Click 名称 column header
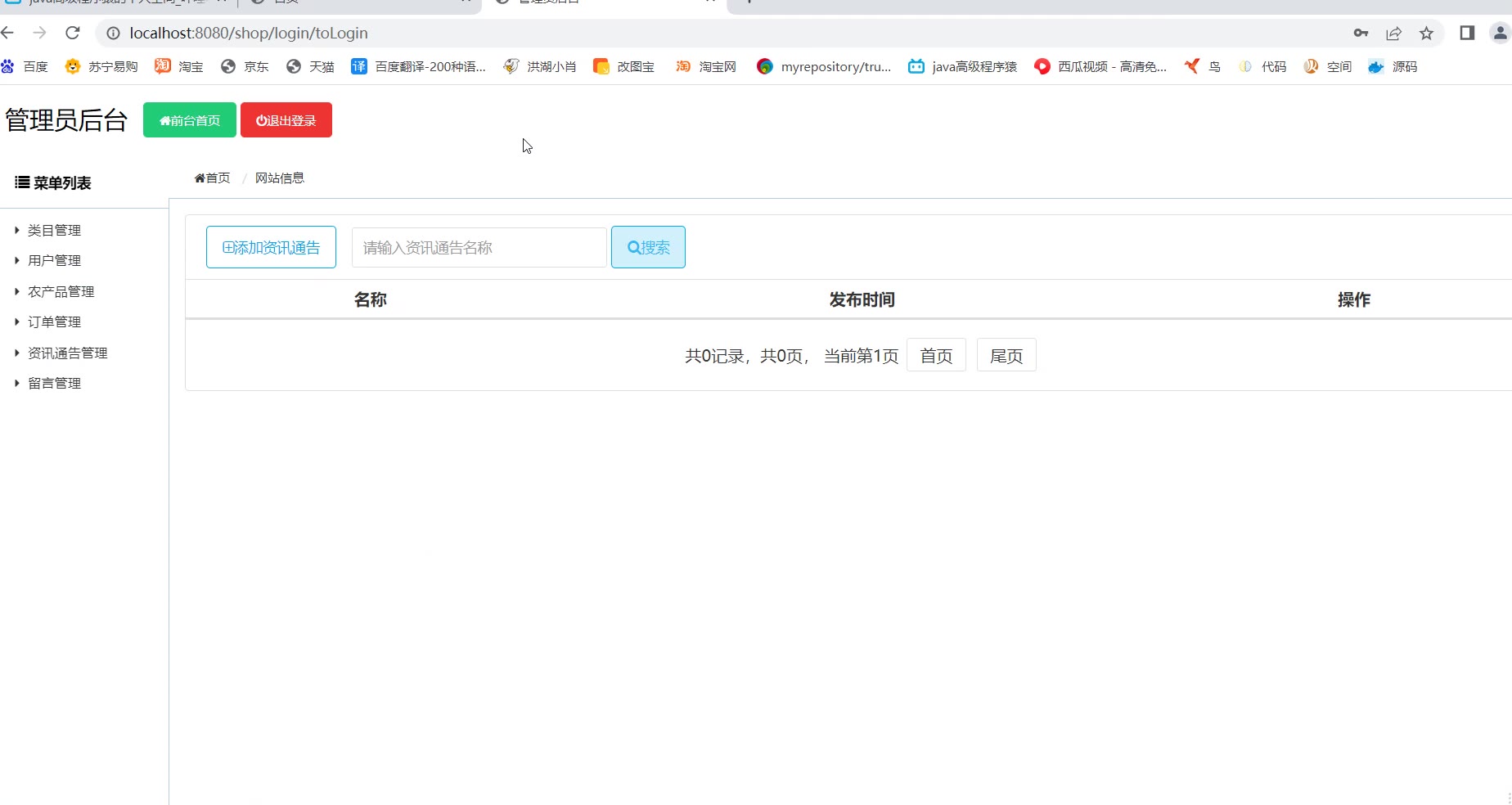The width and height of the screenshot is (1512, 805). (x=370, y=300)
